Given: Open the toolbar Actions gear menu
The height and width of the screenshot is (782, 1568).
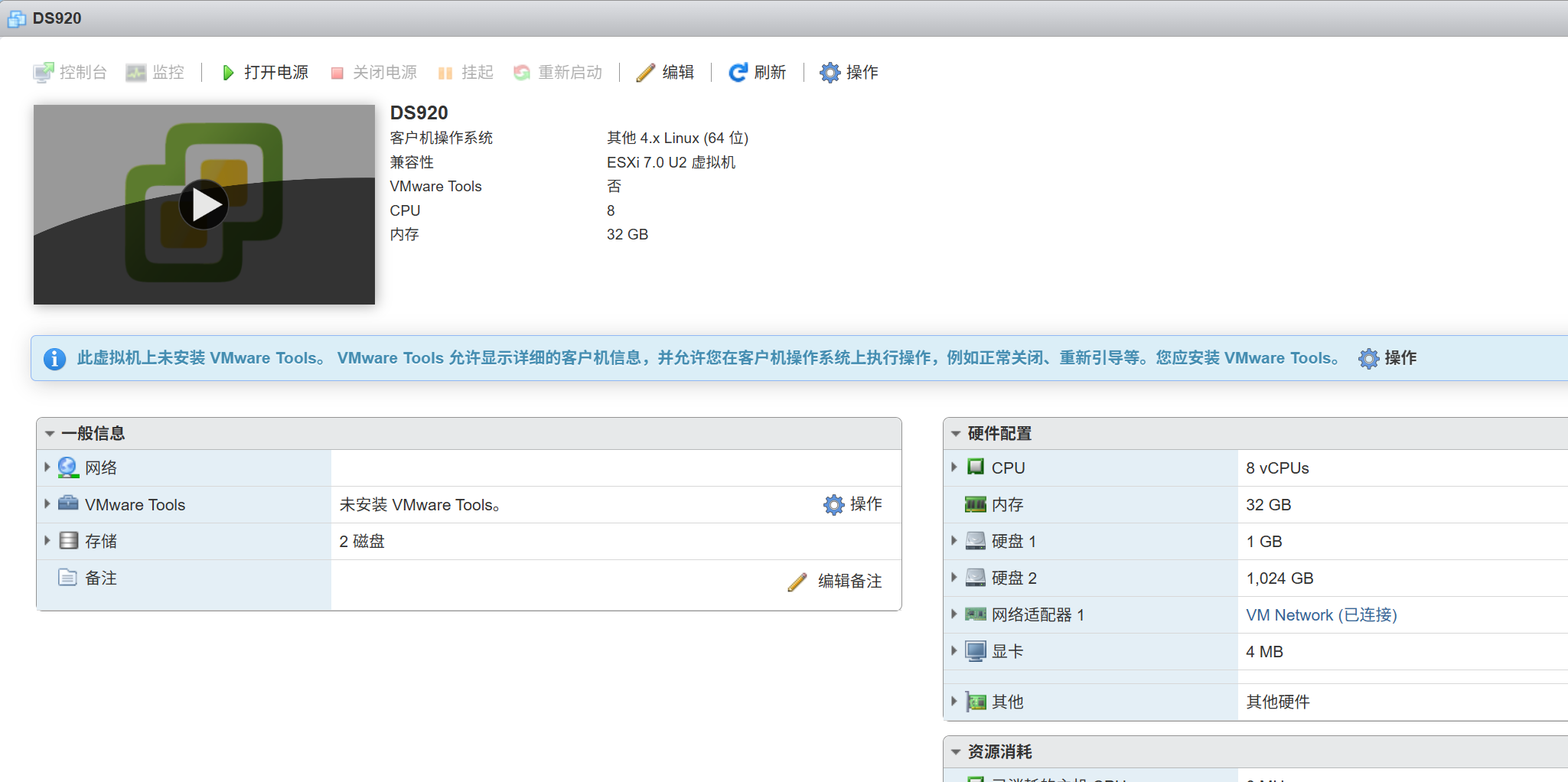Looking at the screenshot, I should tap(830, 73).
